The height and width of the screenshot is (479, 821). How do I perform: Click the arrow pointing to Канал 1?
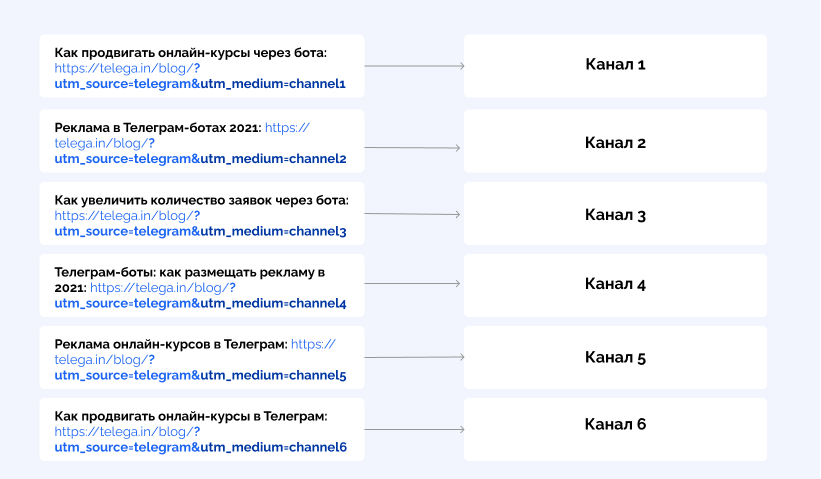pos(415,66)
